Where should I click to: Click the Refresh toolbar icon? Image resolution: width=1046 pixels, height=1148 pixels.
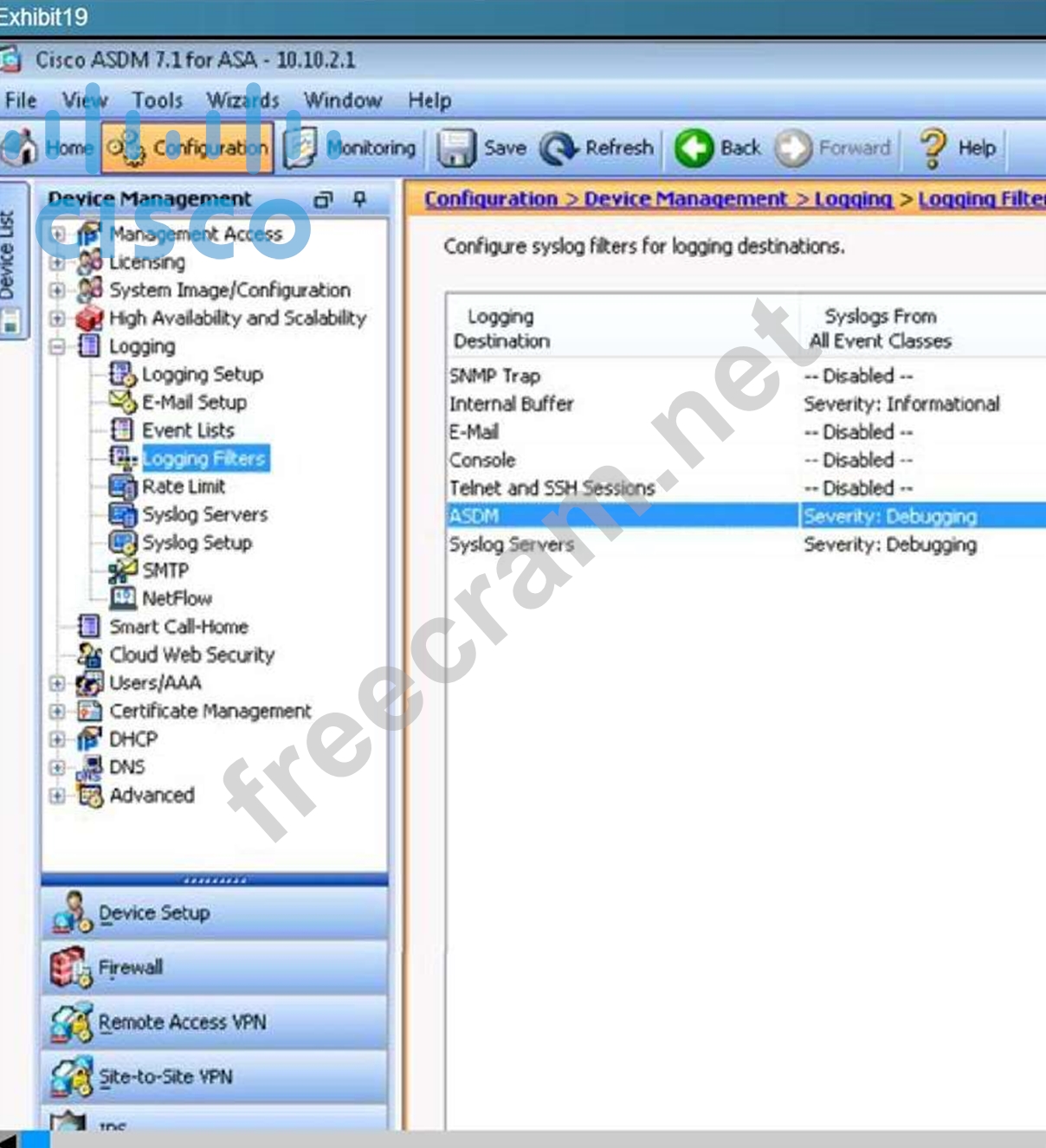coord(559,148)
